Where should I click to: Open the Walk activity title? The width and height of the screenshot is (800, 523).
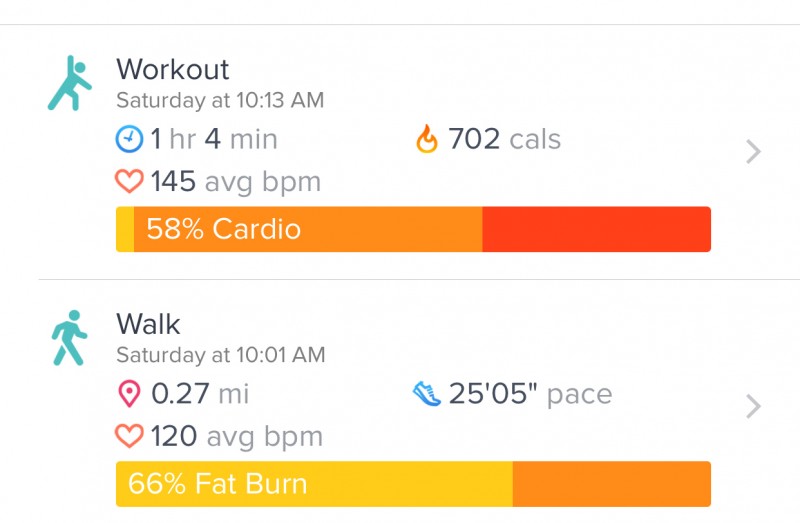pos(148,325)
